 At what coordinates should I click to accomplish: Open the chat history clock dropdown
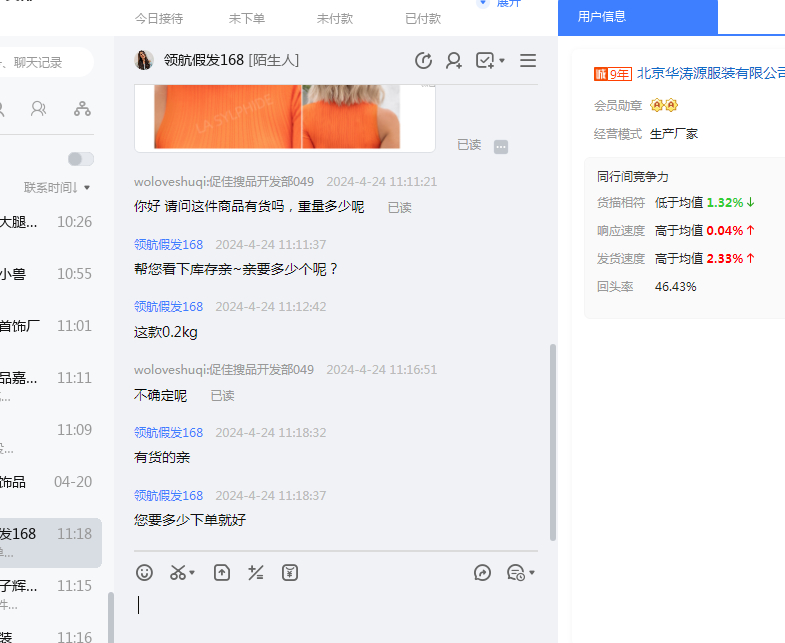coord(521,573)
